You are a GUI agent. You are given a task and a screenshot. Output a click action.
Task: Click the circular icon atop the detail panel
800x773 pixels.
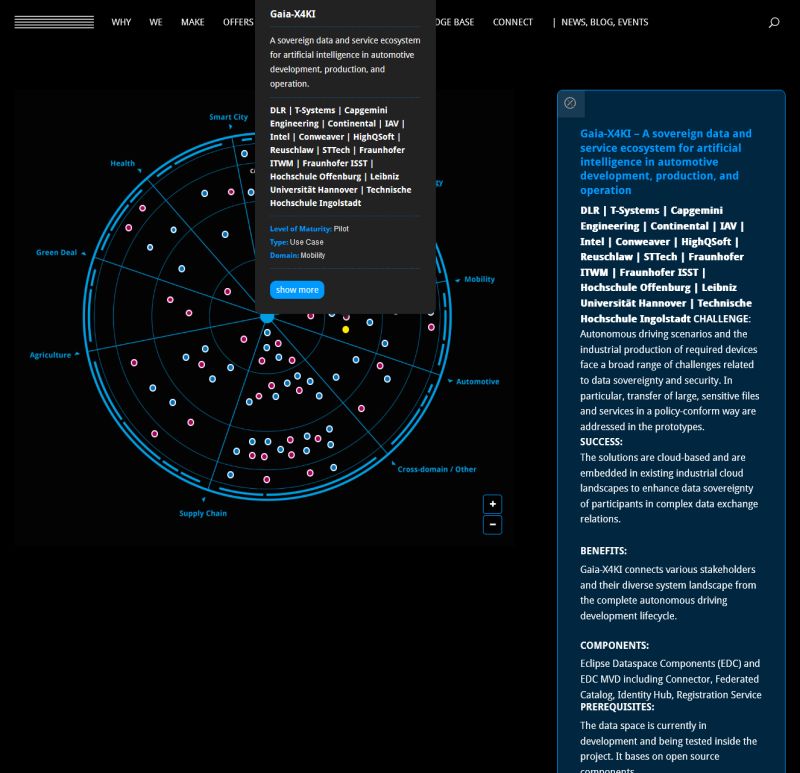click(x=570, y=103)
